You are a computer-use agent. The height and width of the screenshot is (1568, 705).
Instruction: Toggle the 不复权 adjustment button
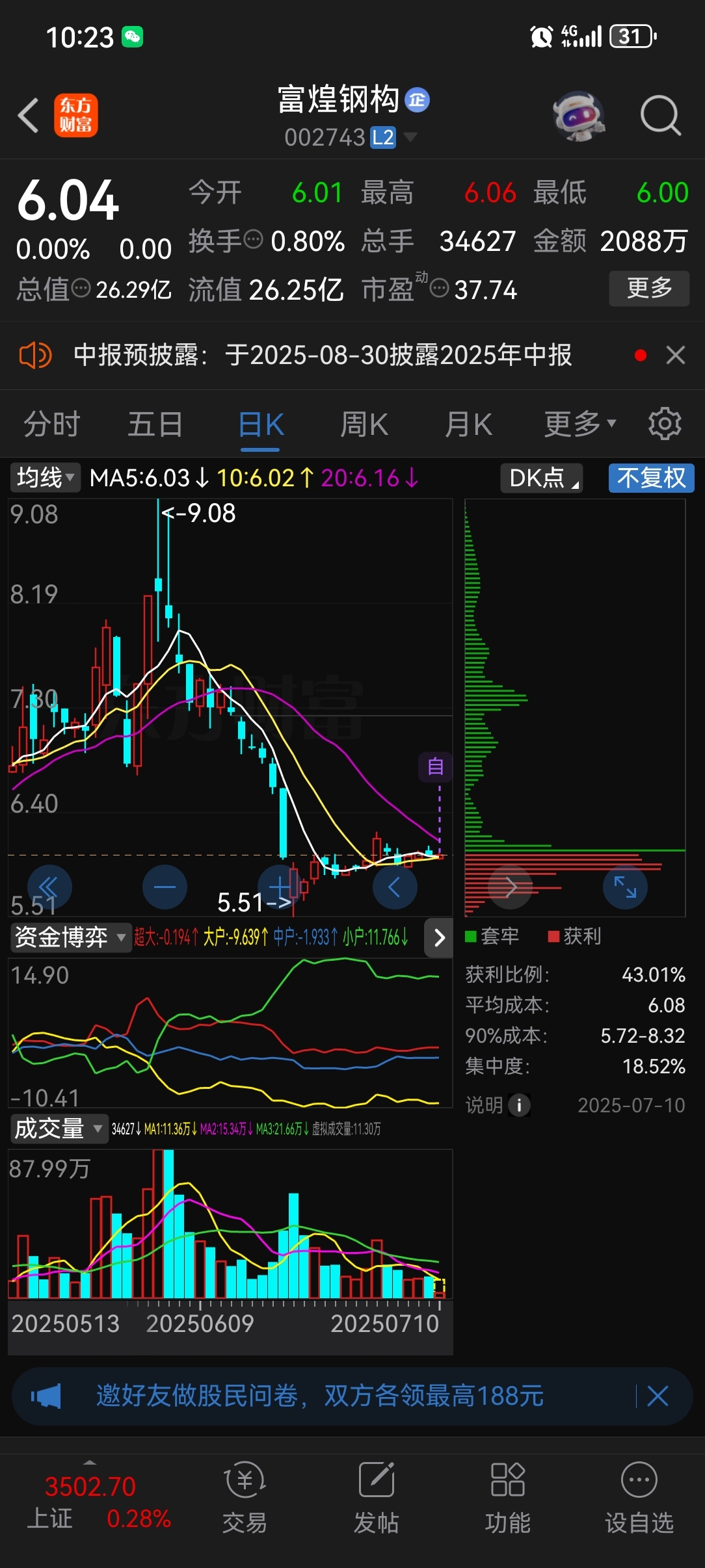click(x=652, y=478)
